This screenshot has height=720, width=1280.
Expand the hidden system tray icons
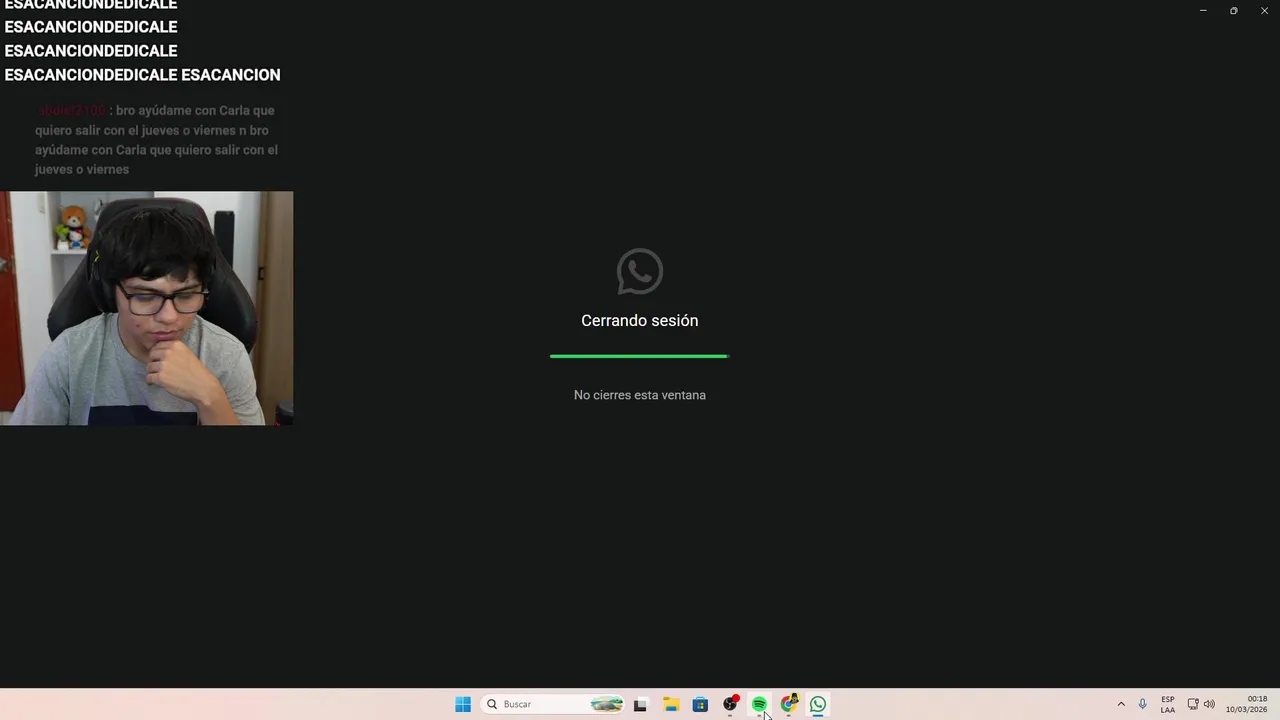(1121, 704)
